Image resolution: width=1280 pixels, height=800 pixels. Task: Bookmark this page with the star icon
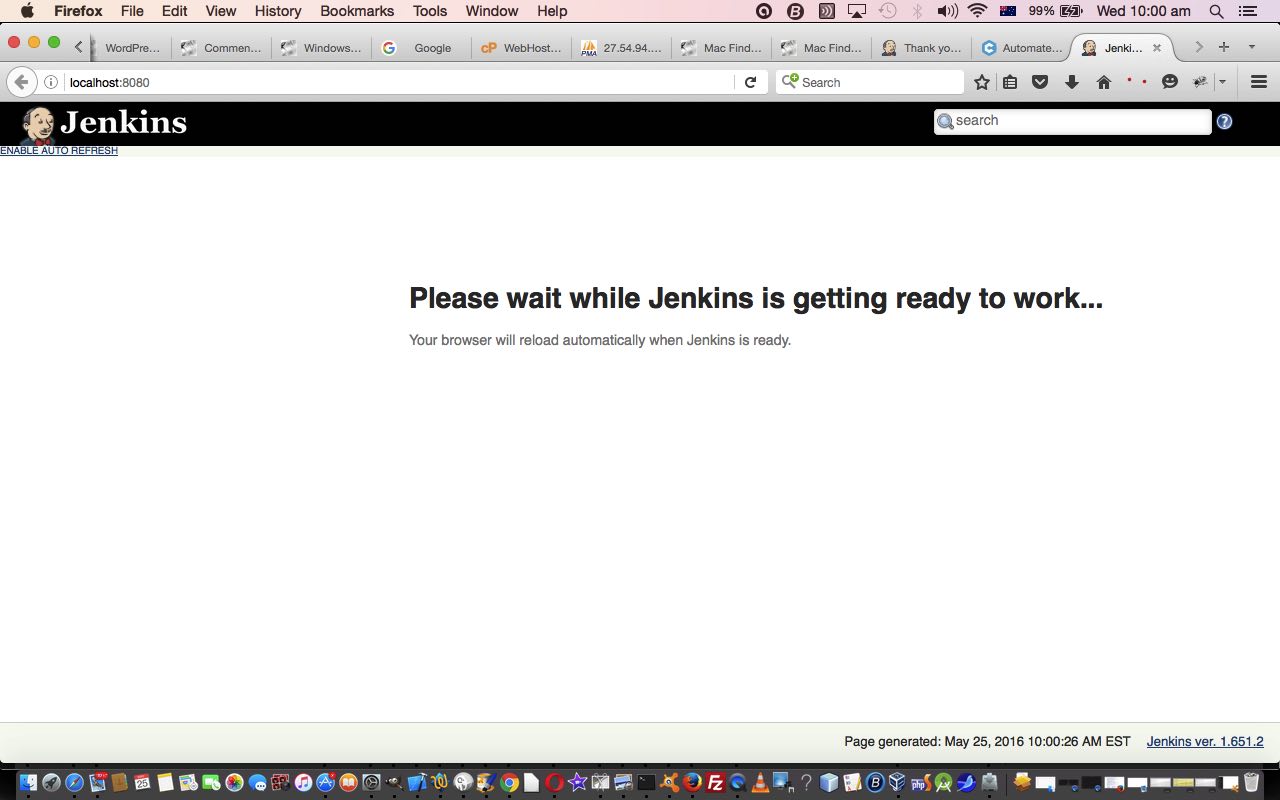point(982,82)
